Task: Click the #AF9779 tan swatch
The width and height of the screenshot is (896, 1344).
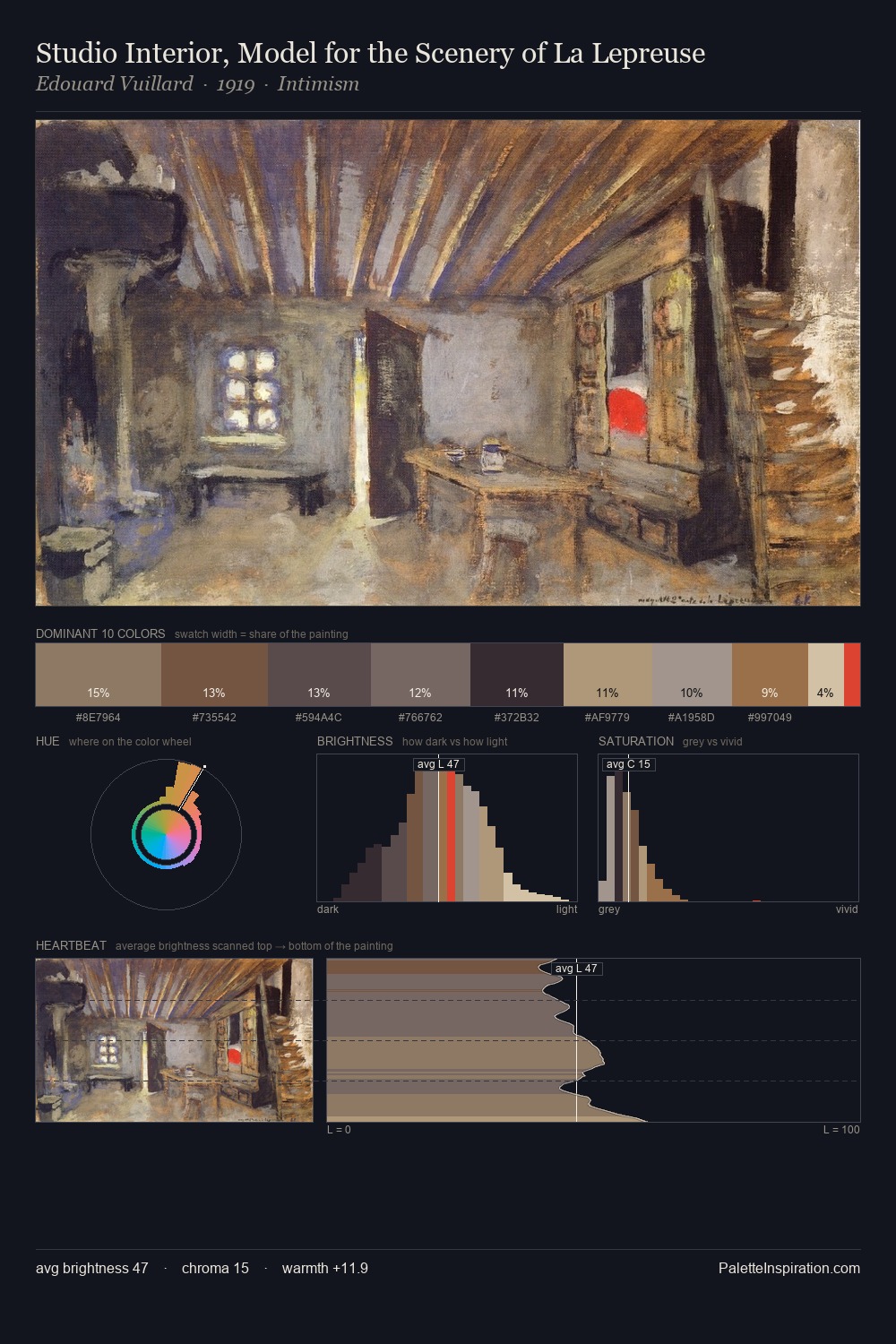Action: 607,675
